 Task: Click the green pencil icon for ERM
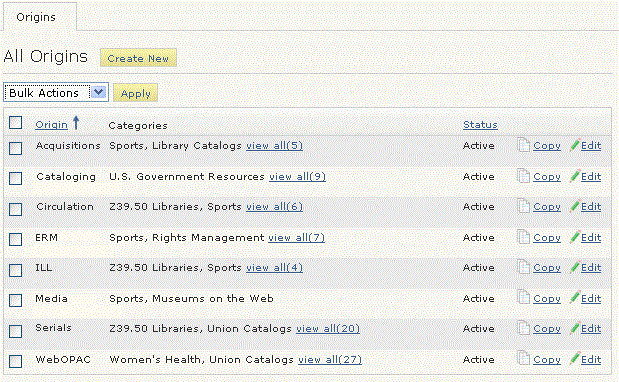(574, 237)
